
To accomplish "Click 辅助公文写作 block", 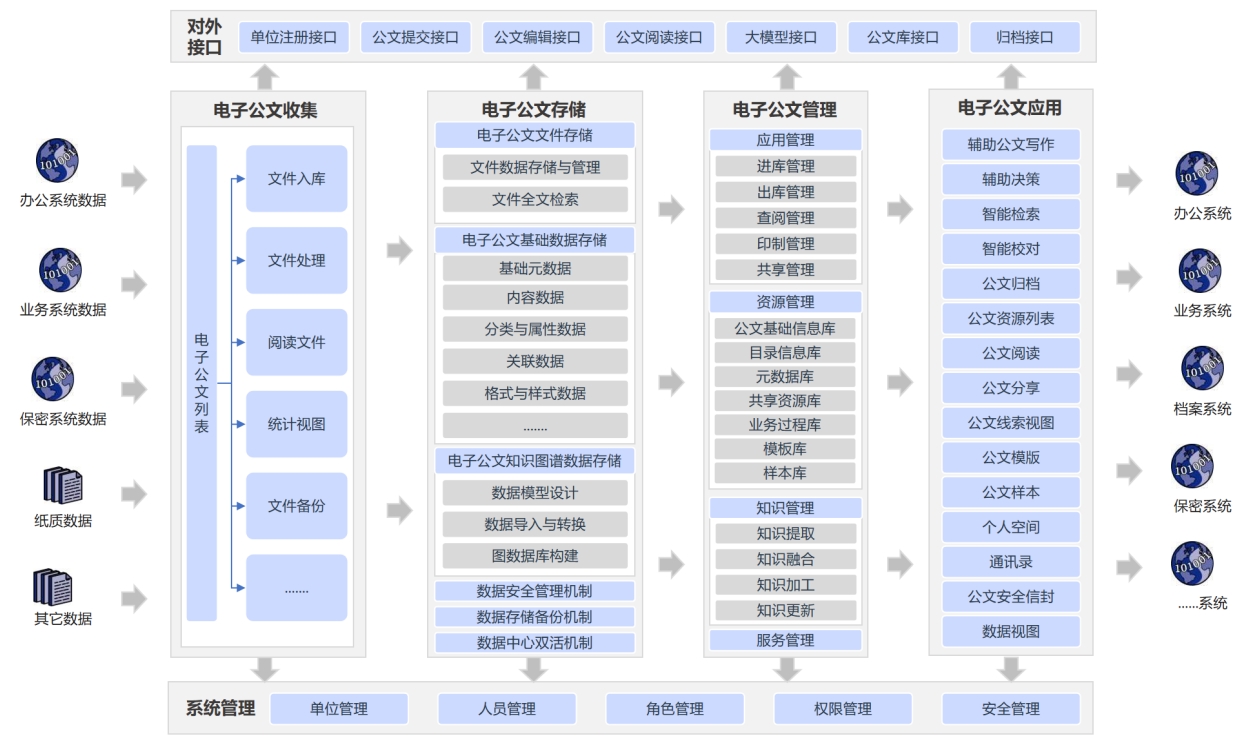I will 1011,144.
